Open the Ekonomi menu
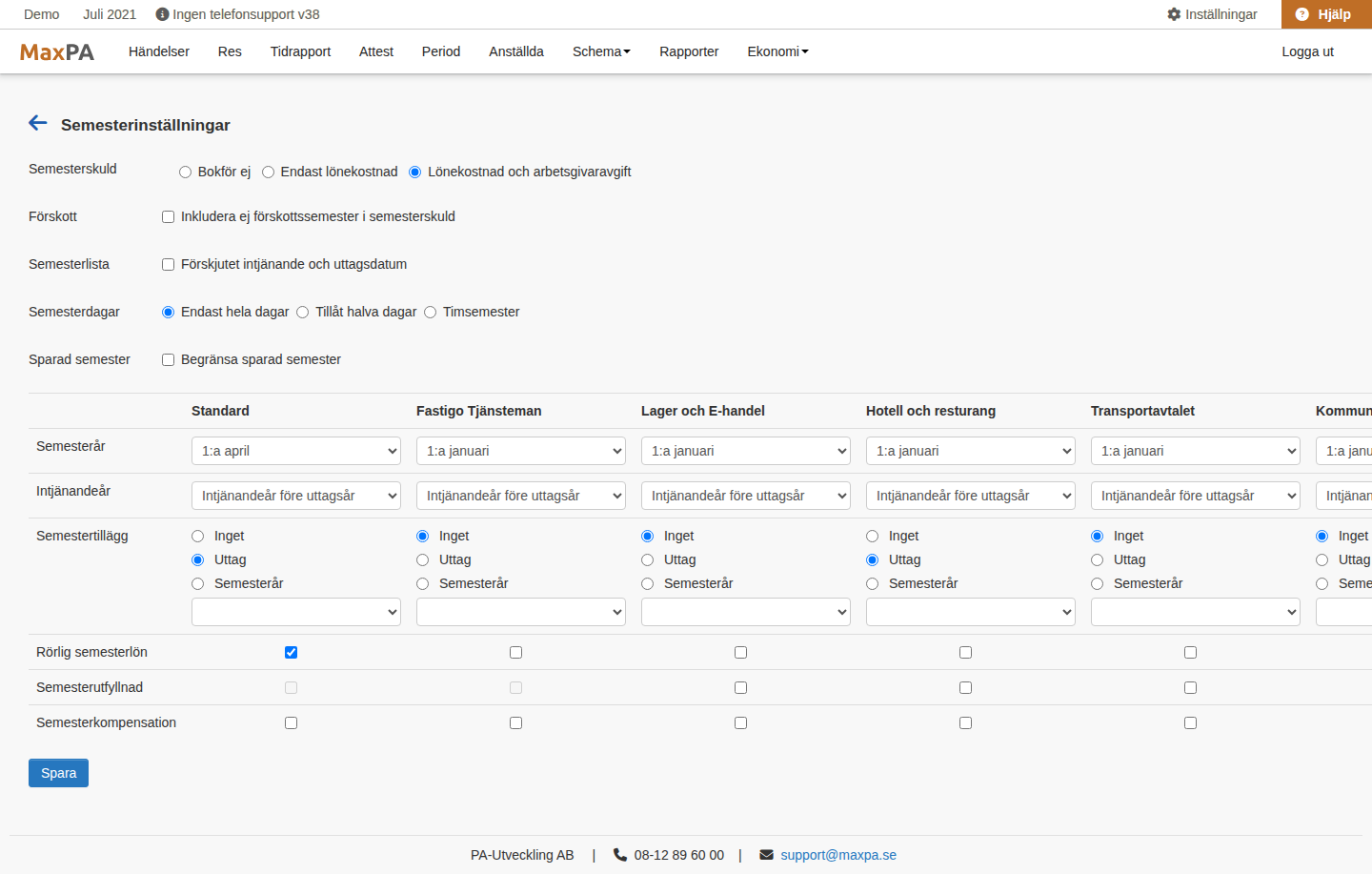Viewport: 1372px width, 874px height. click(777, 51)
